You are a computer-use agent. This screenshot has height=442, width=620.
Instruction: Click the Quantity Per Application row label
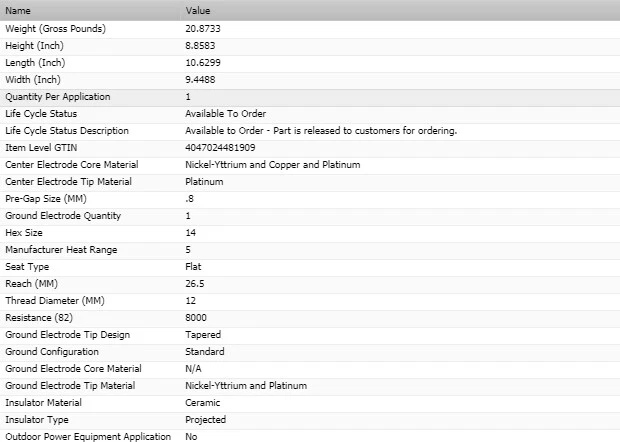coord(58,97)
